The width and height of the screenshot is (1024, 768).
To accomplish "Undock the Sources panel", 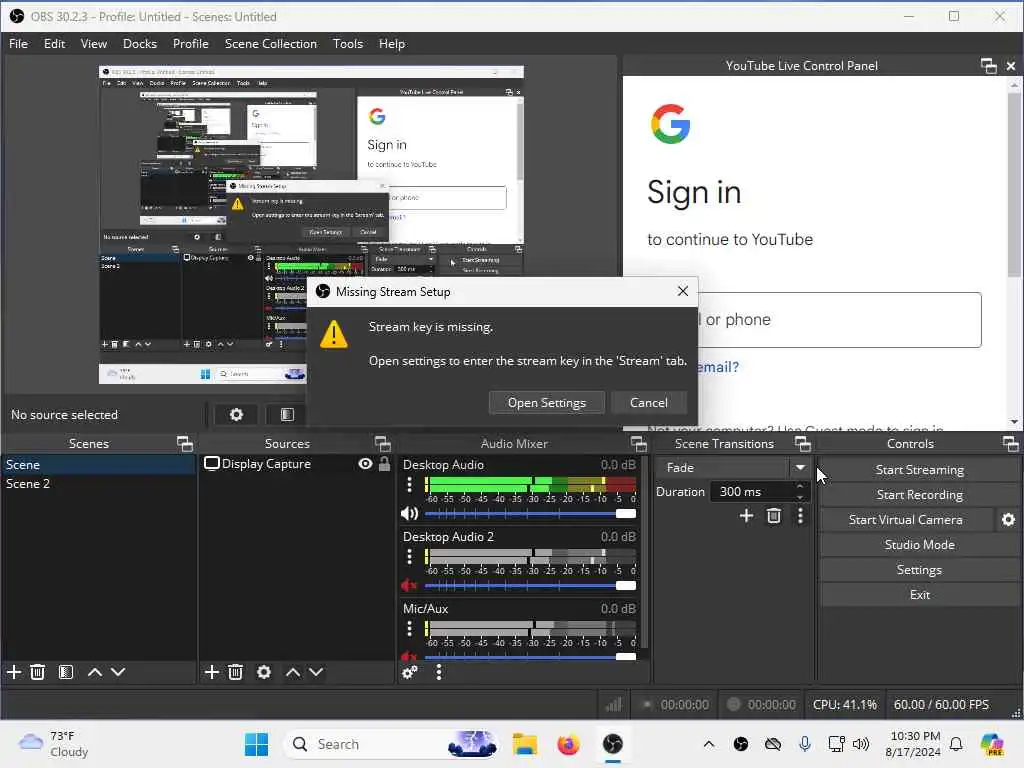I will (383, 444).
